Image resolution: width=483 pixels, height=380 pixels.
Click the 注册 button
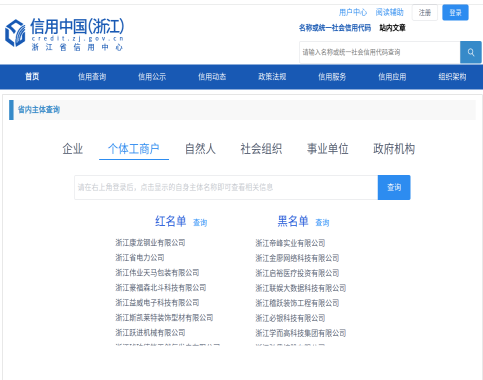click(x=425, y=13)
